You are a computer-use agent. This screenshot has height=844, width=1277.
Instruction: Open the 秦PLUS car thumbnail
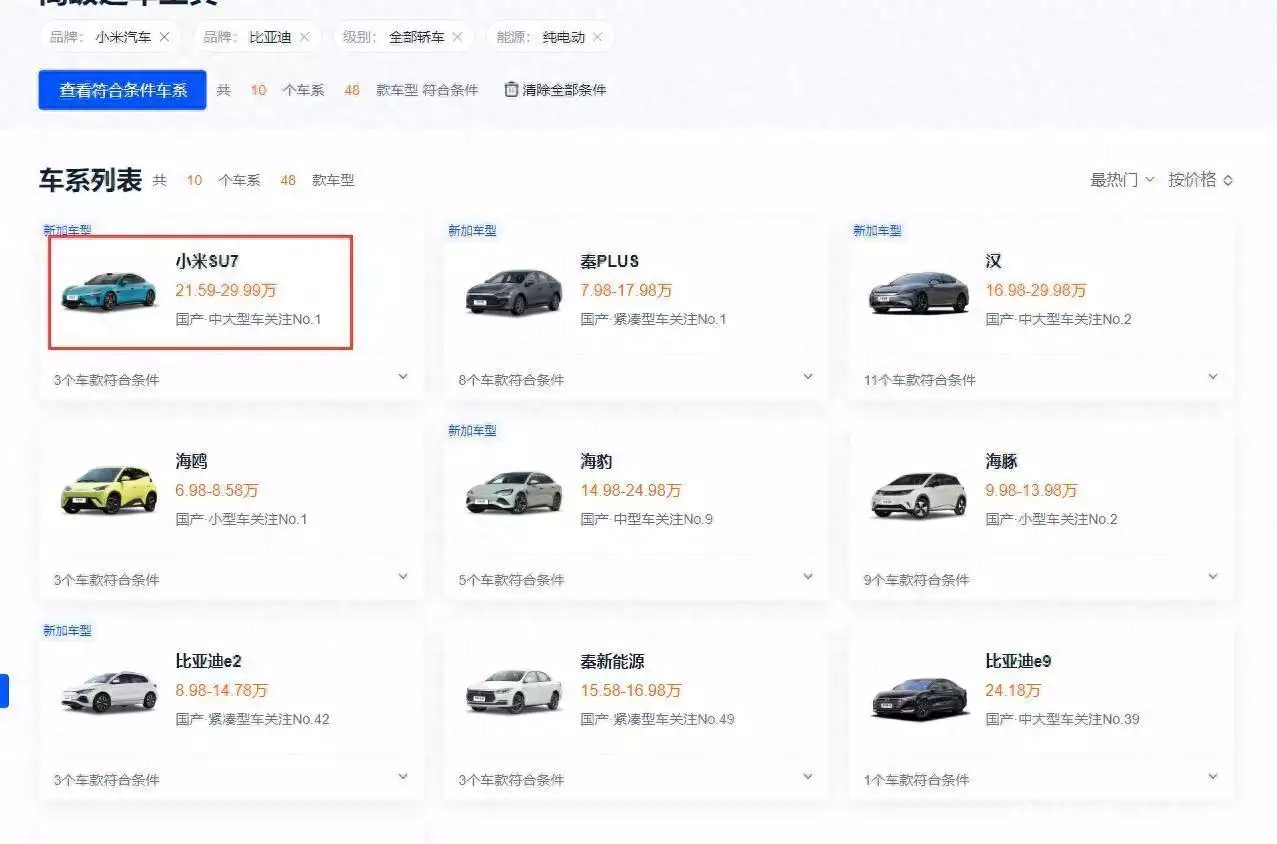point(514,291)
